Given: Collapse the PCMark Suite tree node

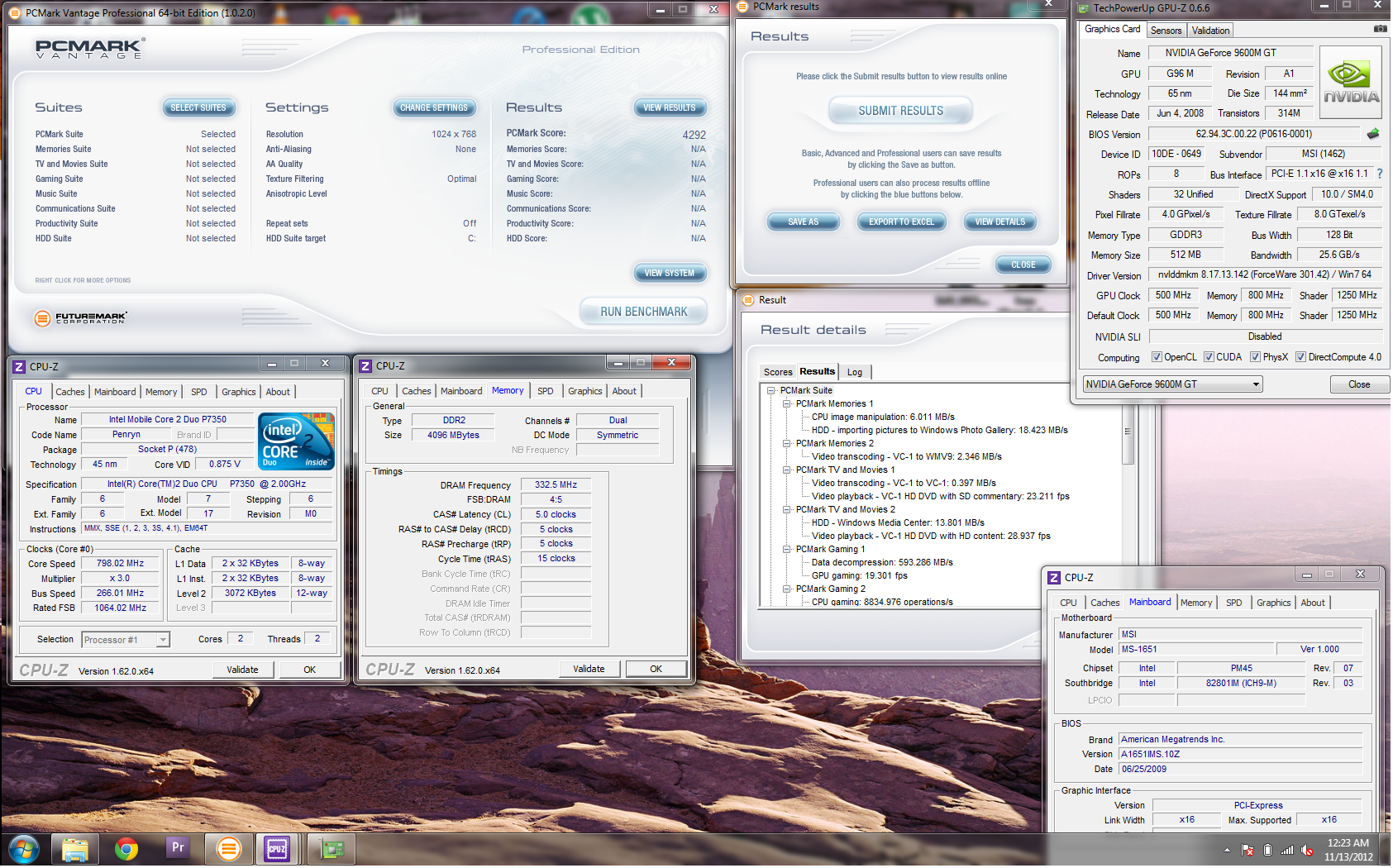Looking at the screenshot, I should [x=771, y=391].
